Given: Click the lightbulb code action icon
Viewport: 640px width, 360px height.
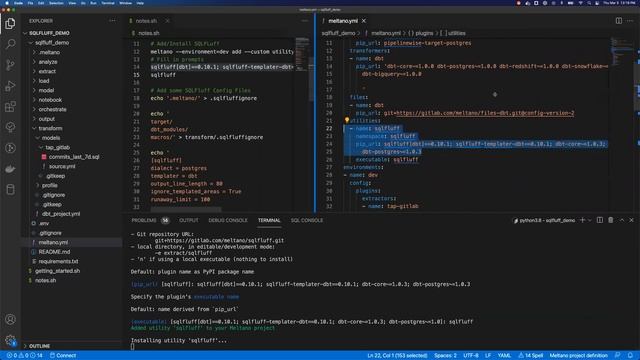Looking at the screenshot, I should (347, 120).
